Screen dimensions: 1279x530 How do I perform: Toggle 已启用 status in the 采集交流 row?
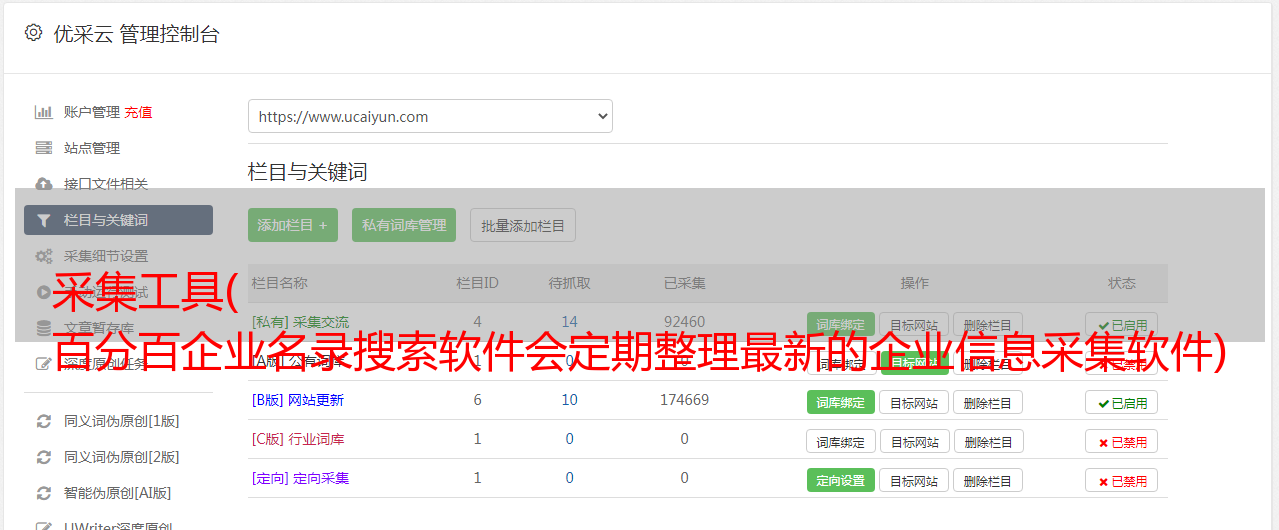[x=1122, y=325]
